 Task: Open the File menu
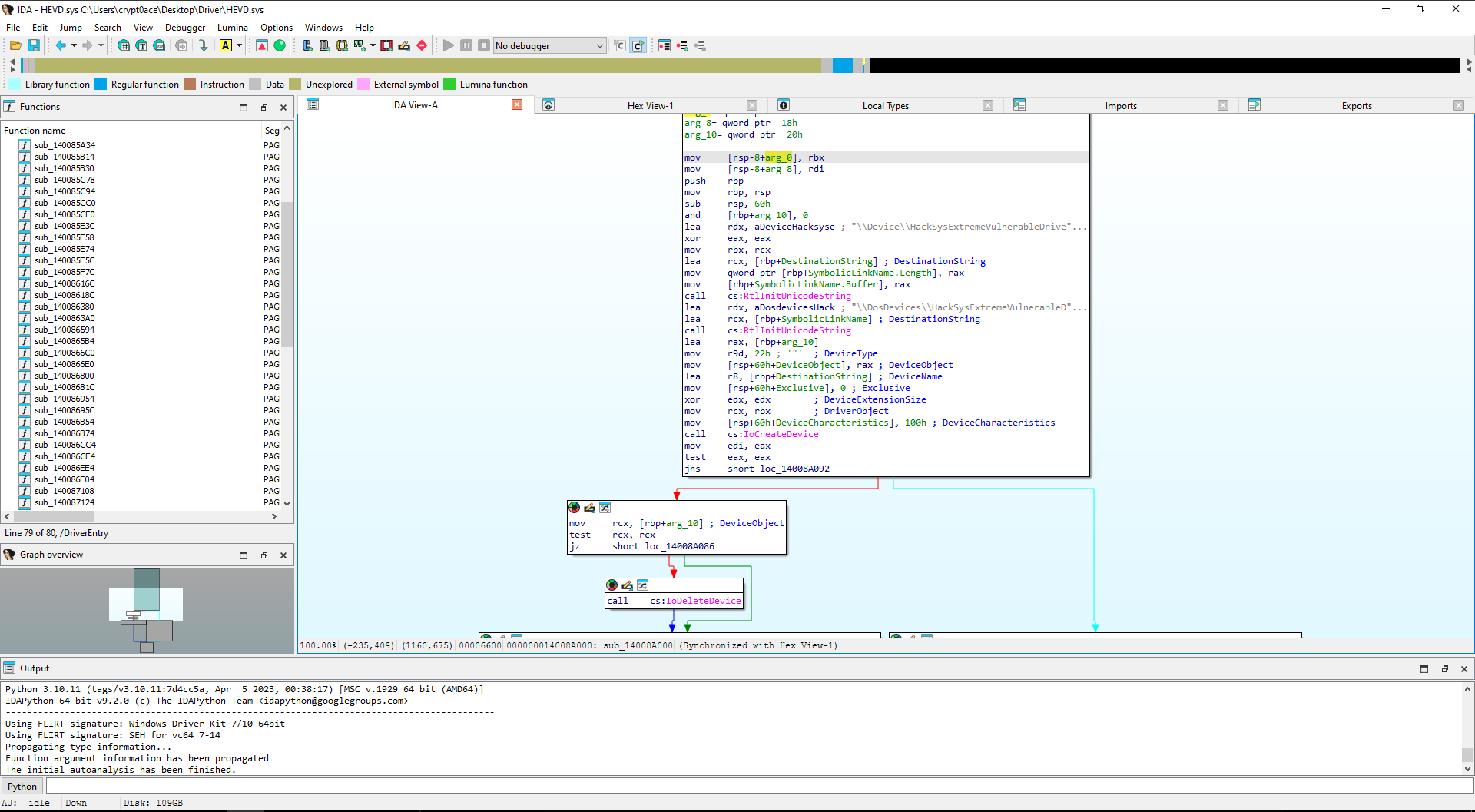coord(13,28)
